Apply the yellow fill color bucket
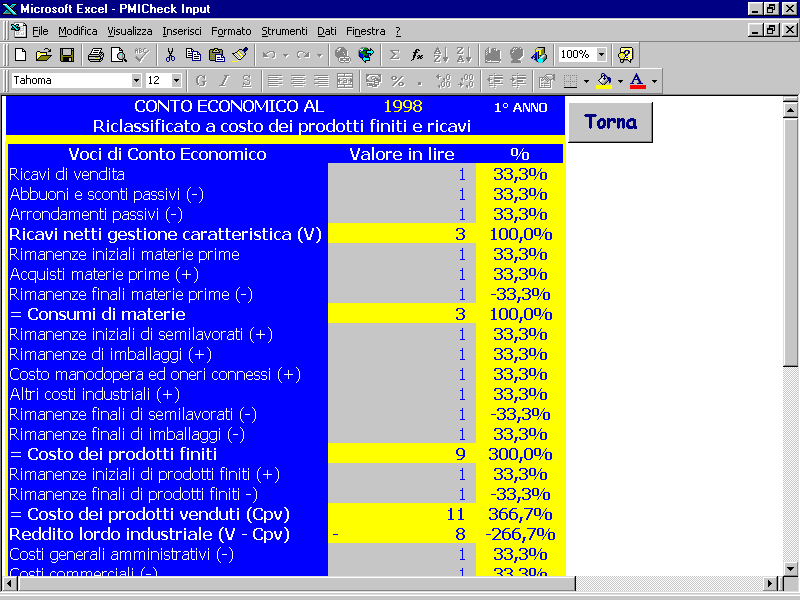800x600 pixels. [x=605, y=81]
